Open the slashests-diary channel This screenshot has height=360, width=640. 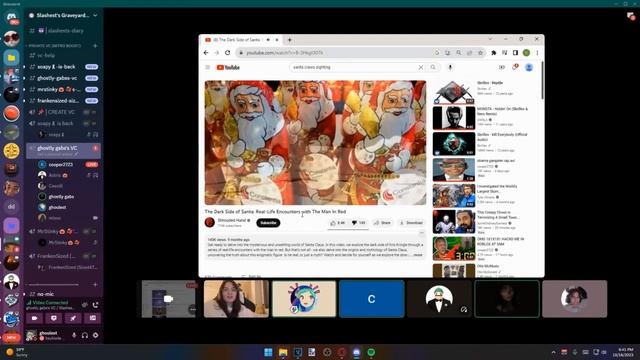point(64,31)
